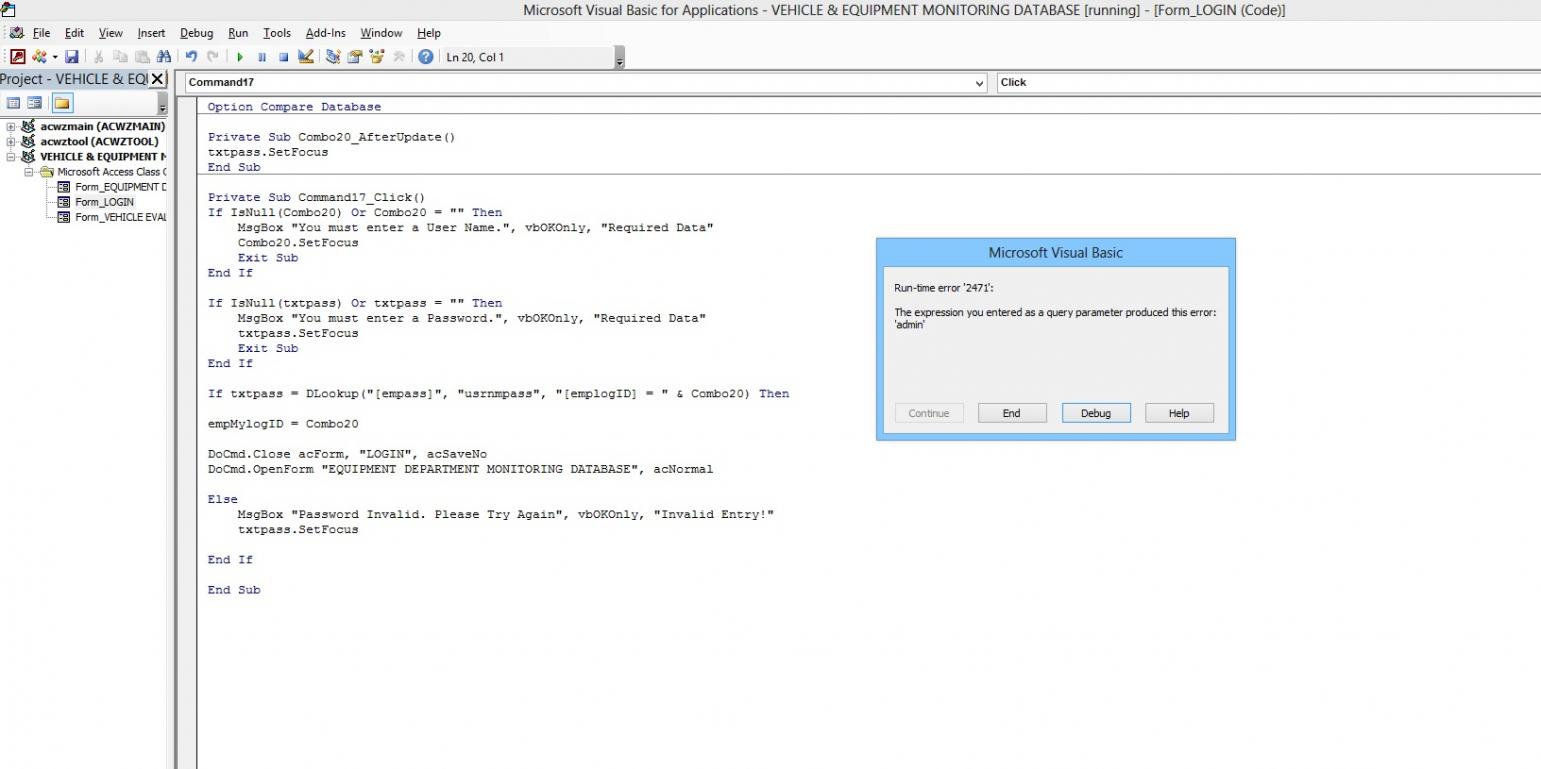The height and width of the screenshot is (769, 1541).
Task: Click End in the error dialog
Action: coord(1012,413)
